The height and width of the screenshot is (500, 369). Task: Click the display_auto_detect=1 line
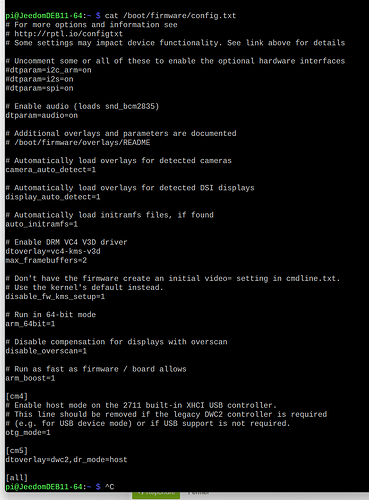click(x=53, y=197)
